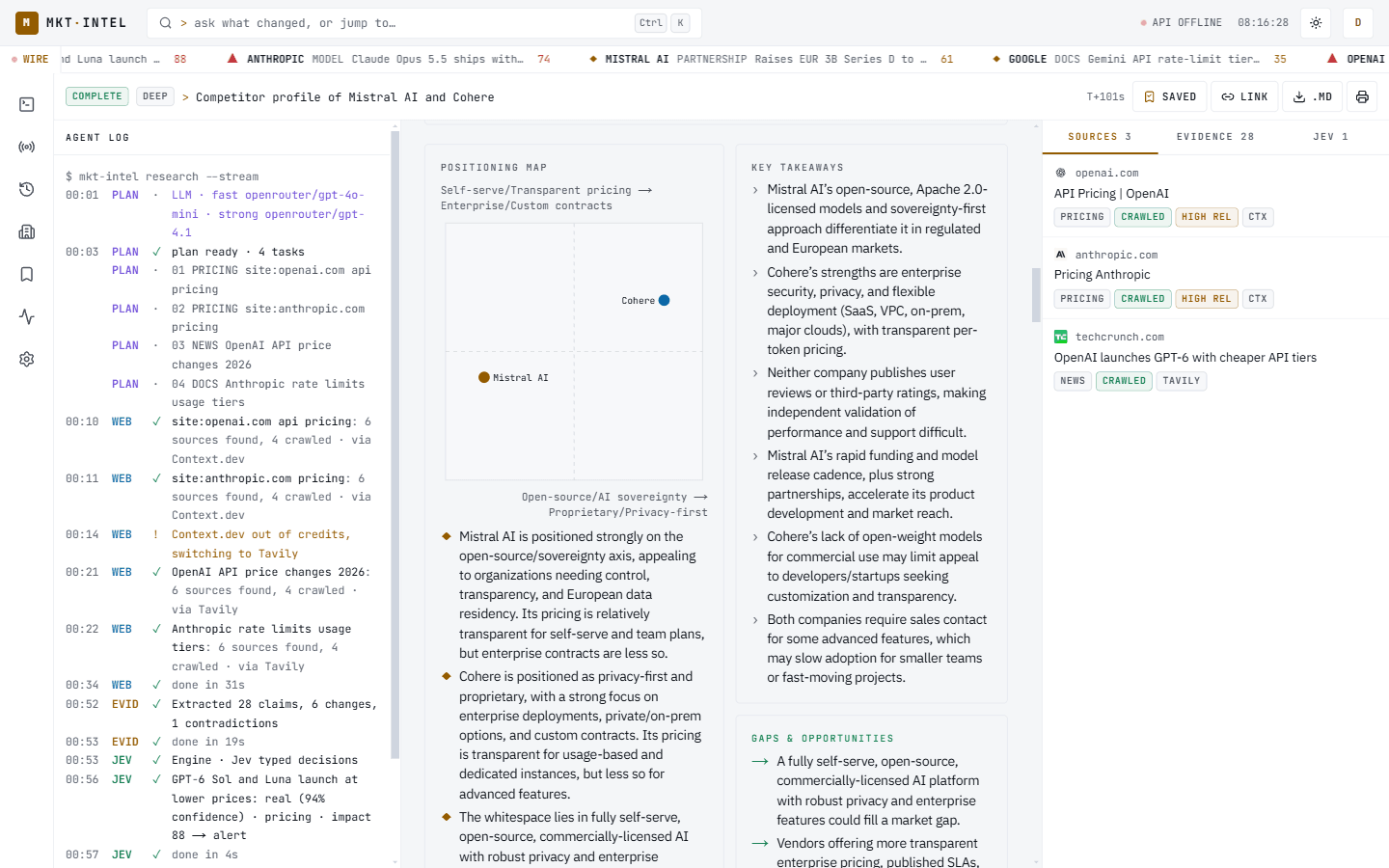Focus the ask what changed search field

[x=424, y=23]
